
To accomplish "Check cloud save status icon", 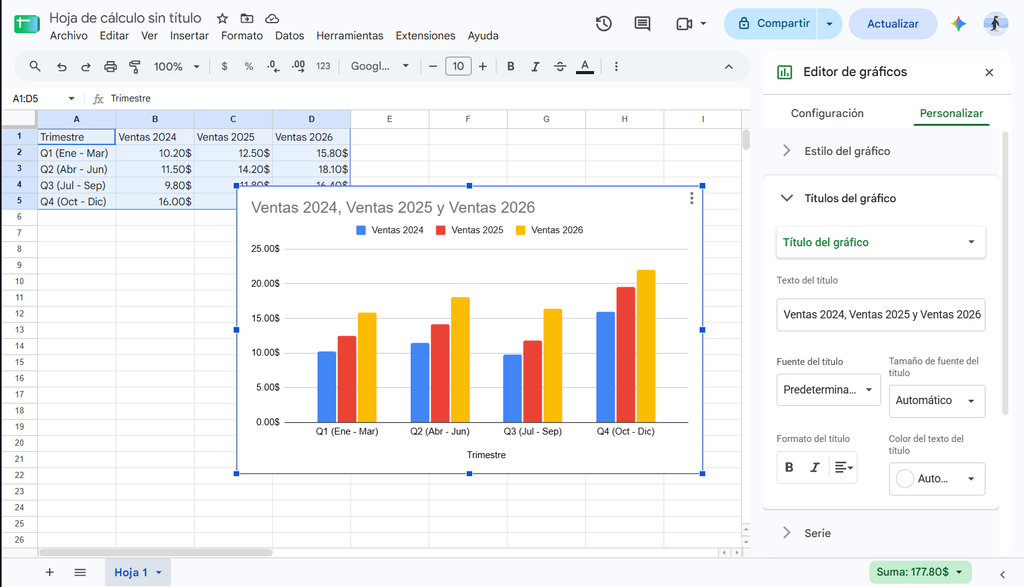I will [x=272, y=18].
